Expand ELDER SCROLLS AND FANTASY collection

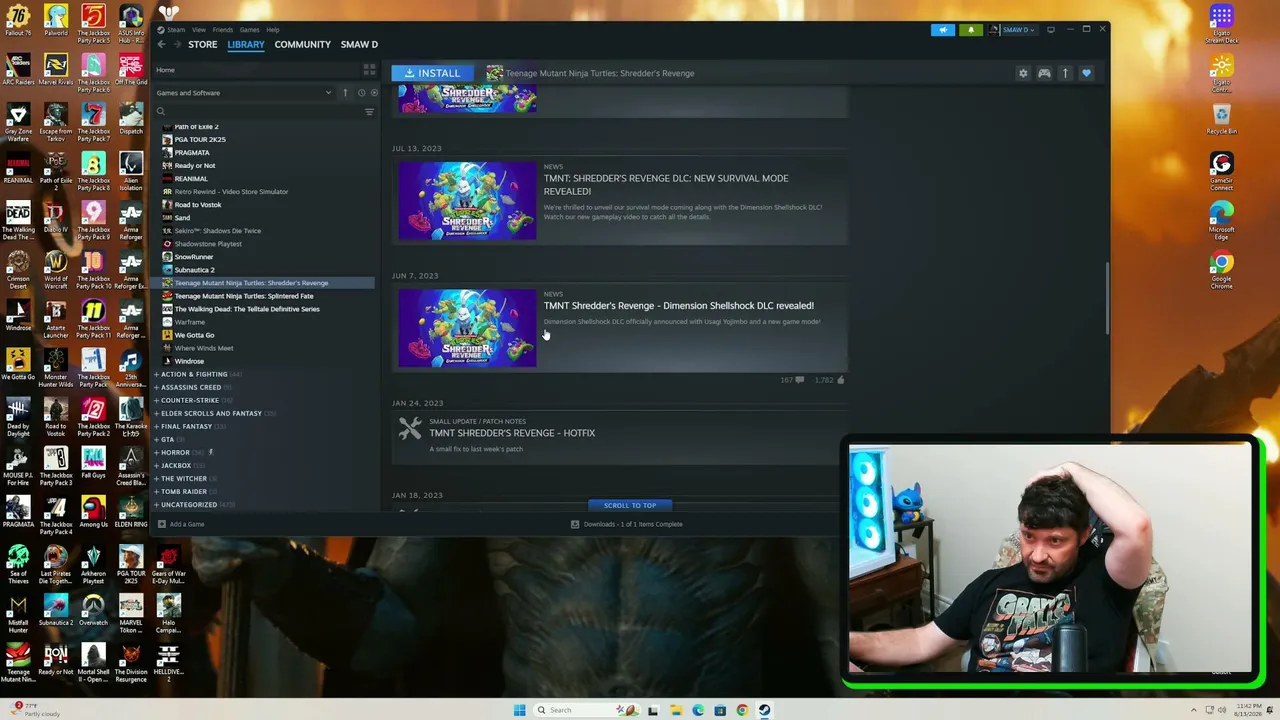[x=211, y=413]
